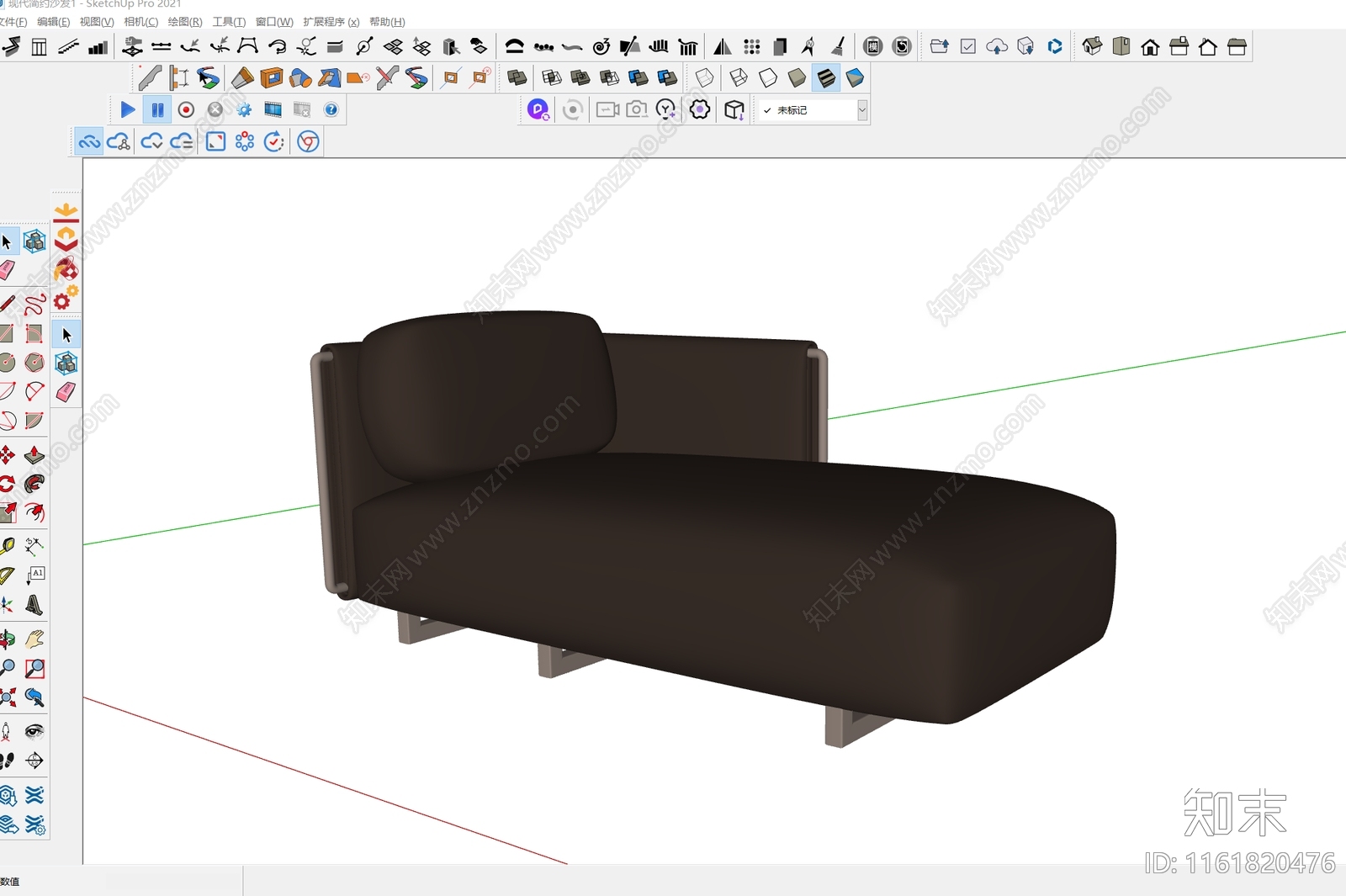Open the 帮助(H) menu
The width and height of the screenshot is (1346, 896).
pos(387,22)
